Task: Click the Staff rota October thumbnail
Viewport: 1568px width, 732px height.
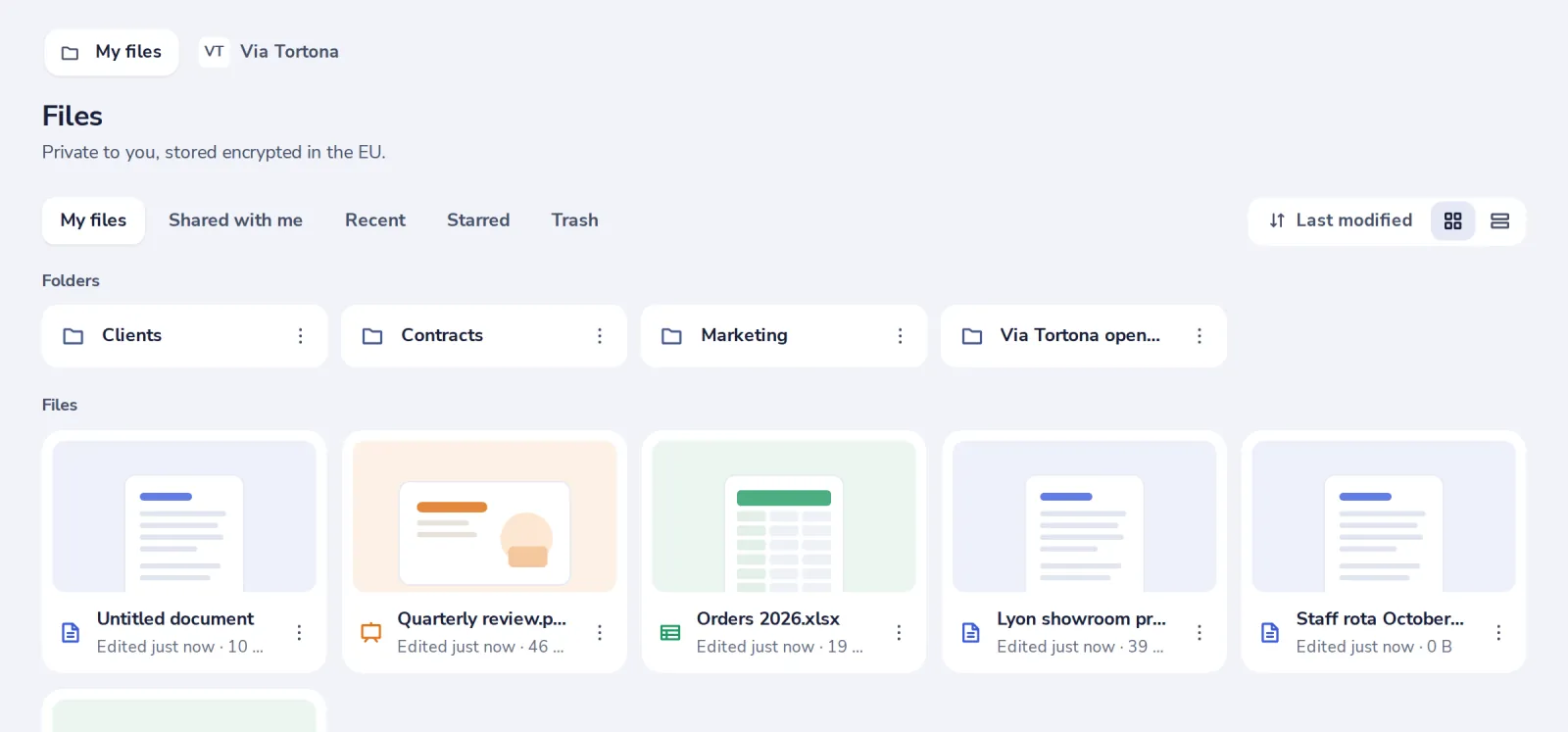Action: (1384, 516)
